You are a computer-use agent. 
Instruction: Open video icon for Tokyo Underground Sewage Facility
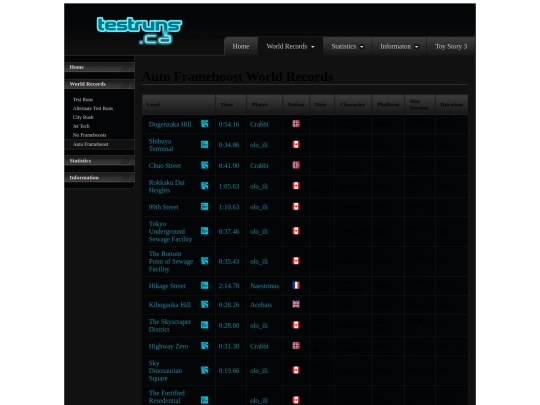[x=205, y=231]
